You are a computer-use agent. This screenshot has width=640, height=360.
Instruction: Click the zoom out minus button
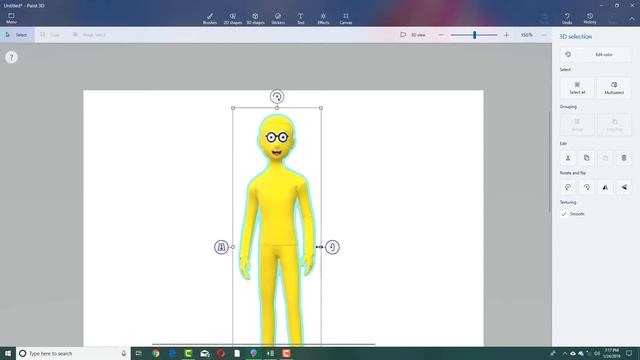click(x=441, y=35)
